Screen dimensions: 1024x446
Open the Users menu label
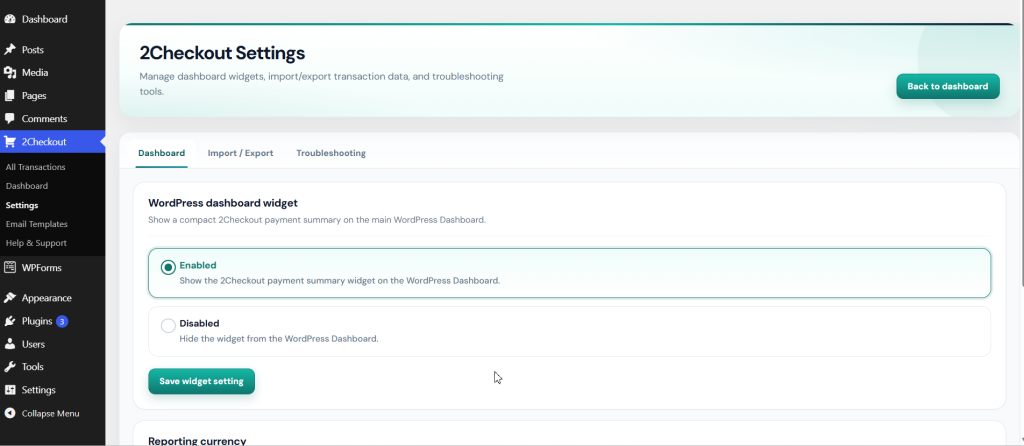pyautogui.click(x=33, y=344)
